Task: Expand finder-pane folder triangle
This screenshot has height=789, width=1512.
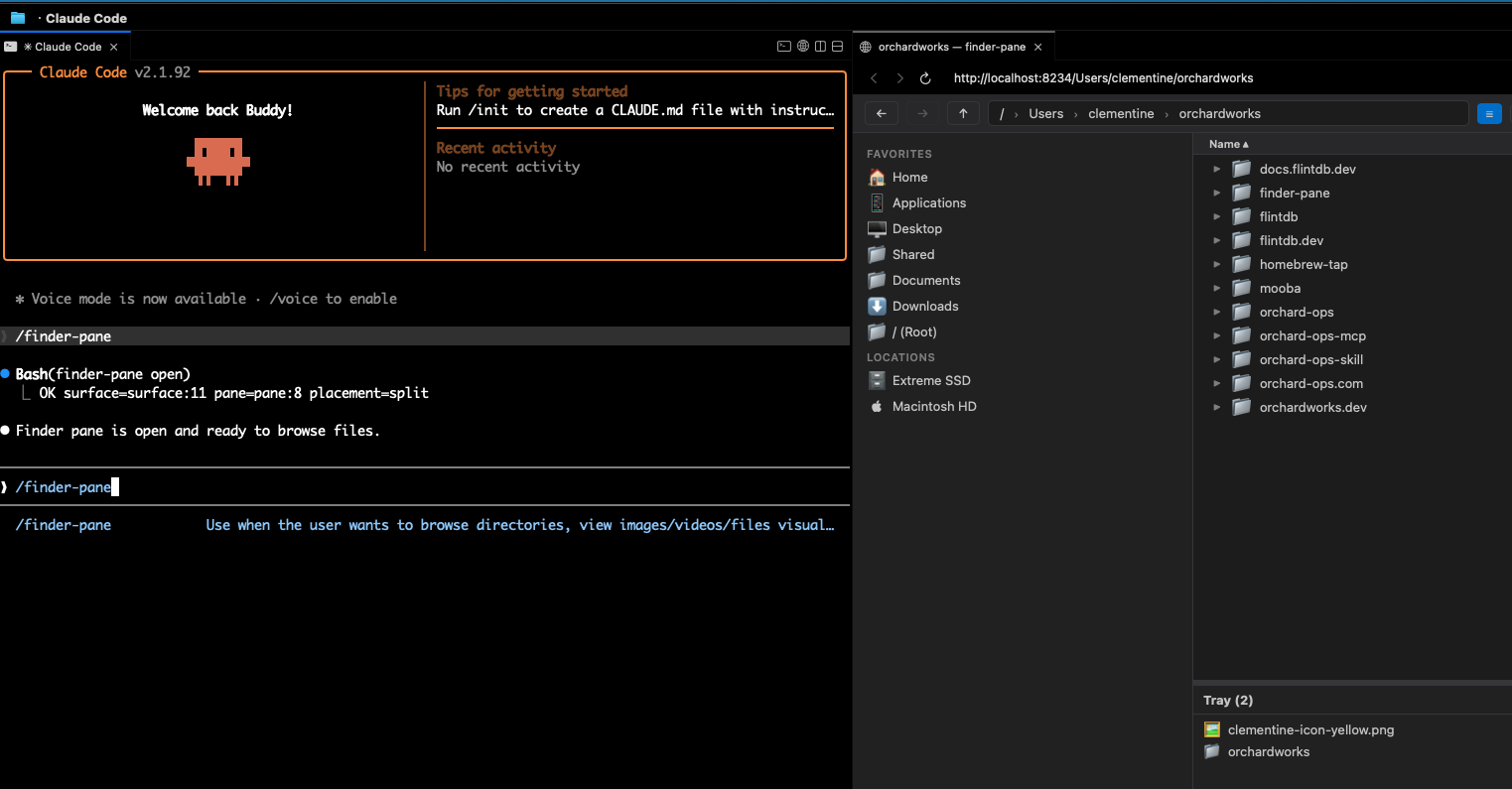Action: (x=1217, y=193)
